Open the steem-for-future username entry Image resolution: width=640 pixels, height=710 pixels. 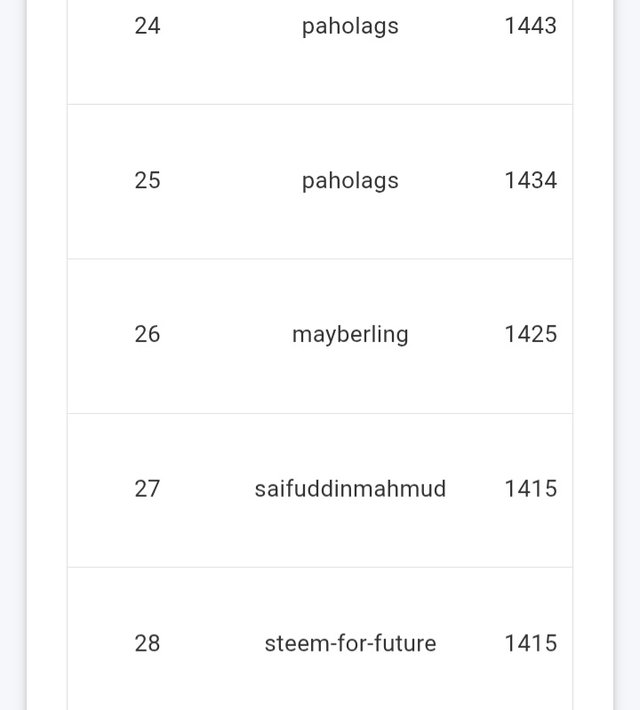click(350, 643)
